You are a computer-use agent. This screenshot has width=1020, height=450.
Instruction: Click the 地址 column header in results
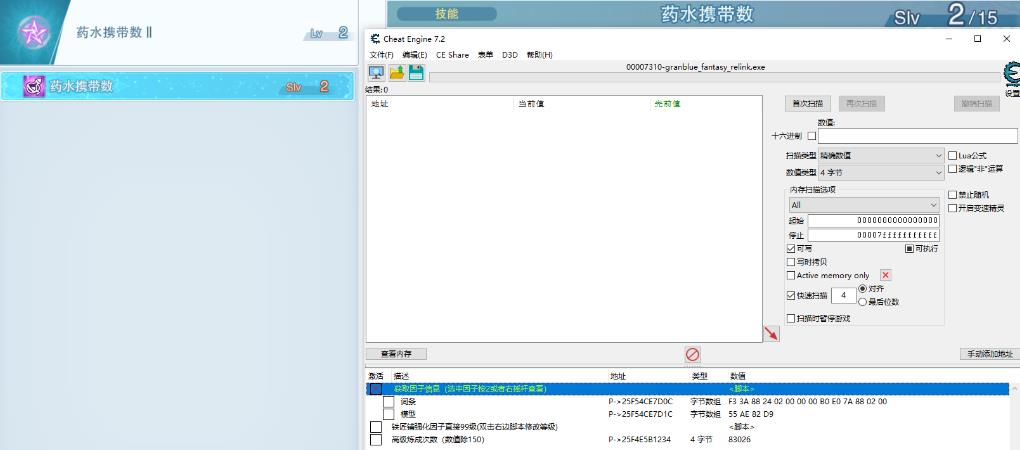tap(380, 104)
